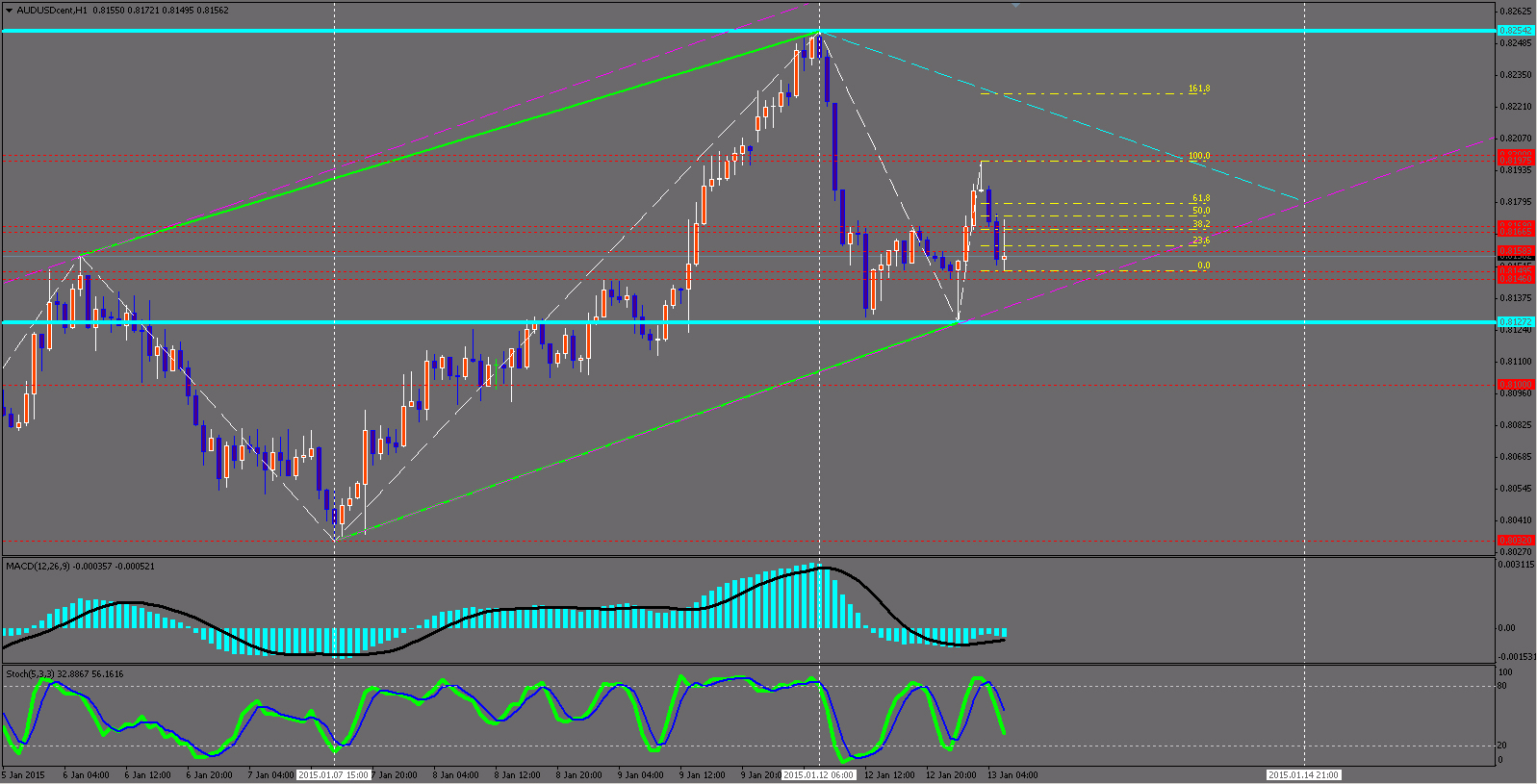Click the 0.80685 price axis value

(1516, 456)
